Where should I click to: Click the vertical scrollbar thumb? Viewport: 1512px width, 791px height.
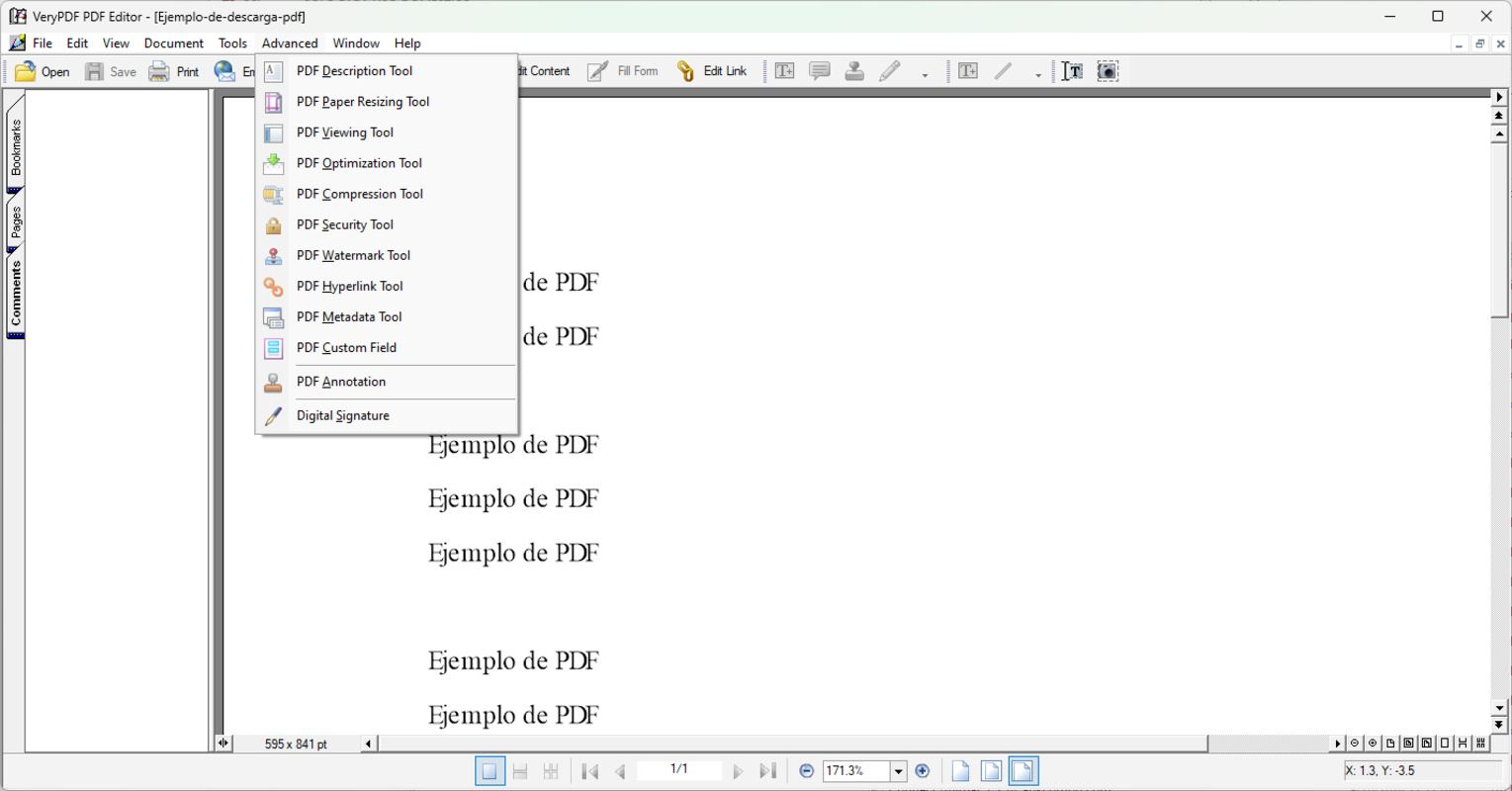coord(1499,230)
